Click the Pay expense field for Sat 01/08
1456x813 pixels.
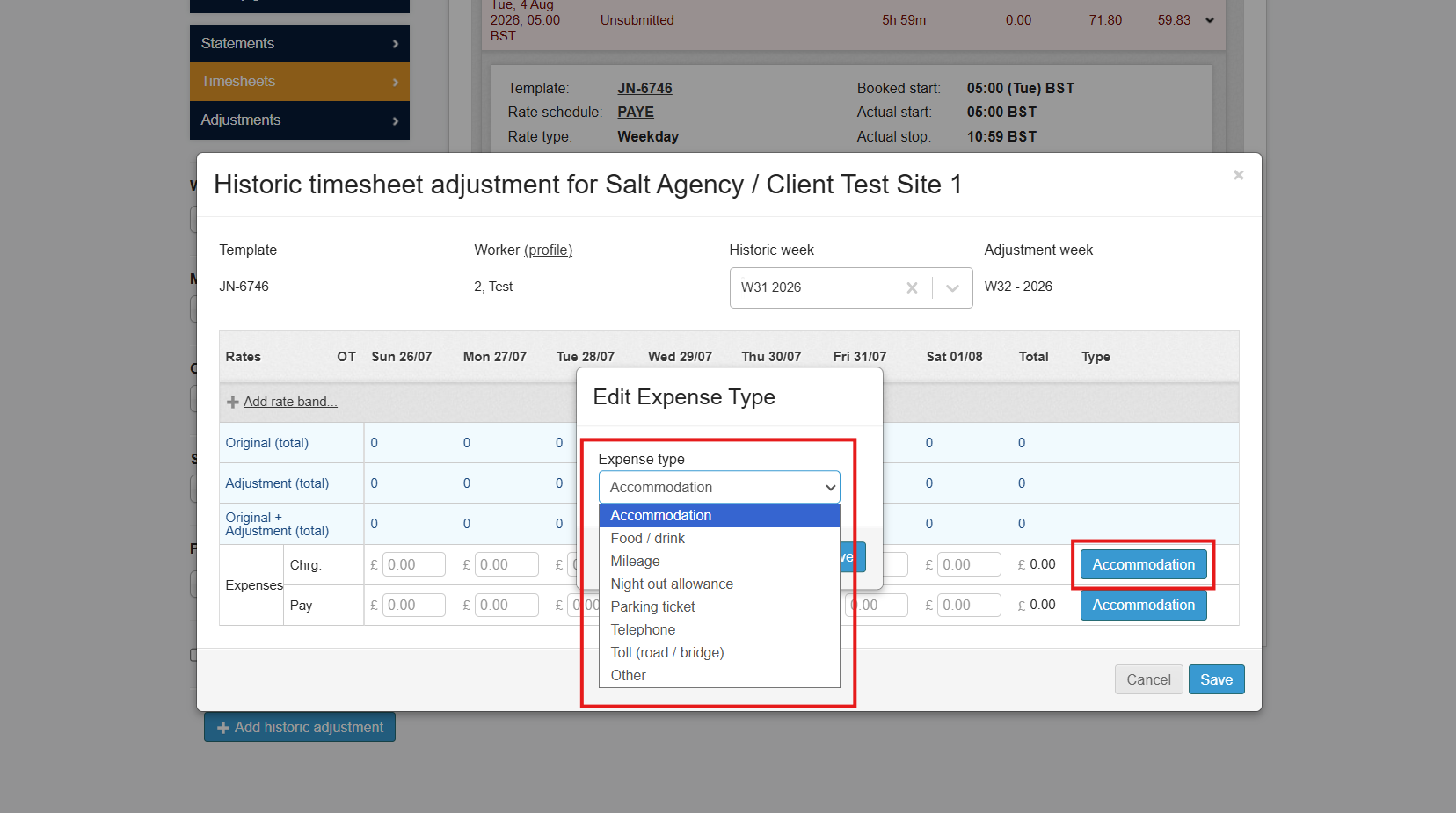click(x=969, y=605)
